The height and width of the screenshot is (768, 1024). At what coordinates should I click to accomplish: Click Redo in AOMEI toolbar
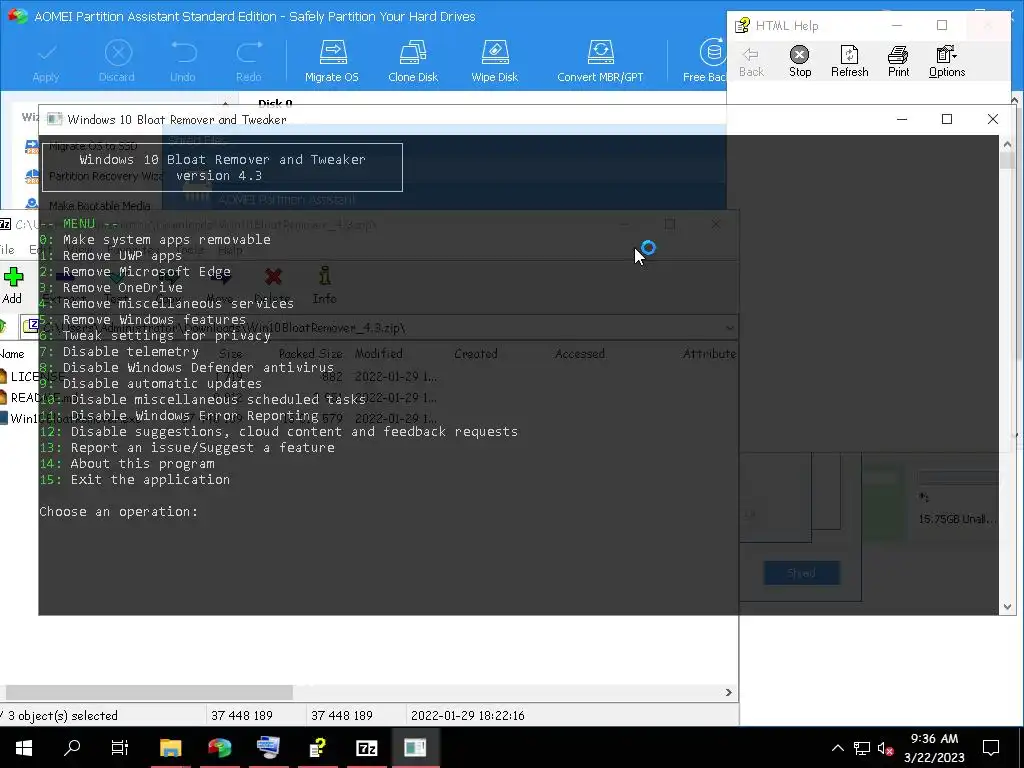coord(249,61)
